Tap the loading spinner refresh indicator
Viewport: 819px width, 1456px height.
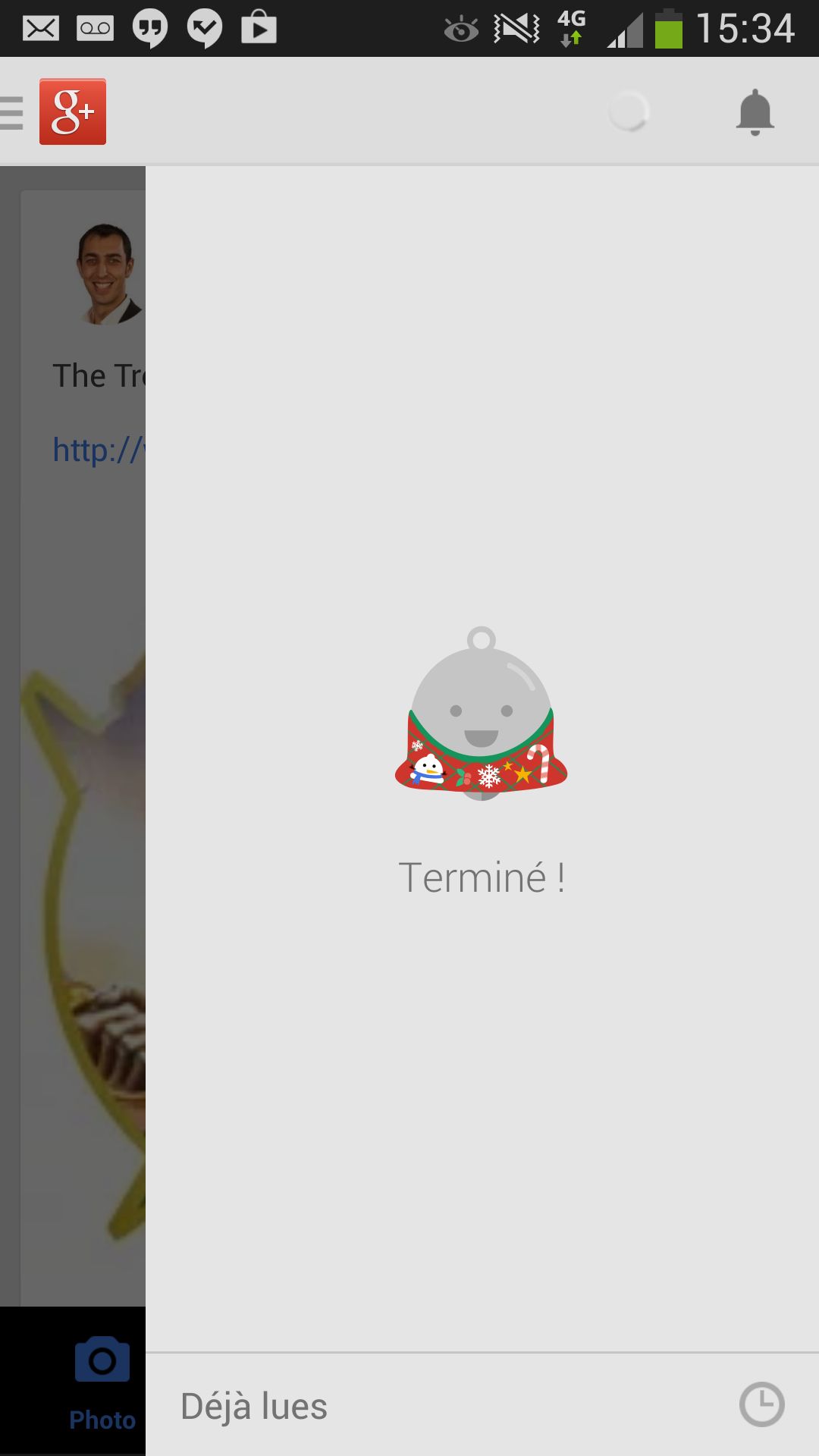tap(629, 111)
